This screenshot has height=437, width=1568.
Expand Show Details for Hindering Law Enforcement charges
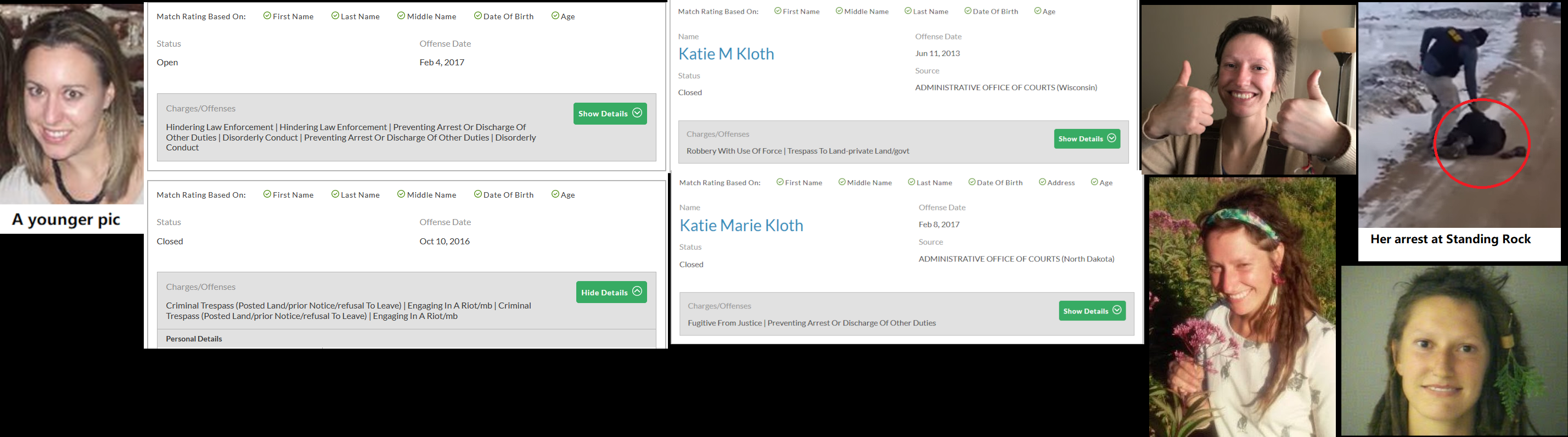(609, 113)
